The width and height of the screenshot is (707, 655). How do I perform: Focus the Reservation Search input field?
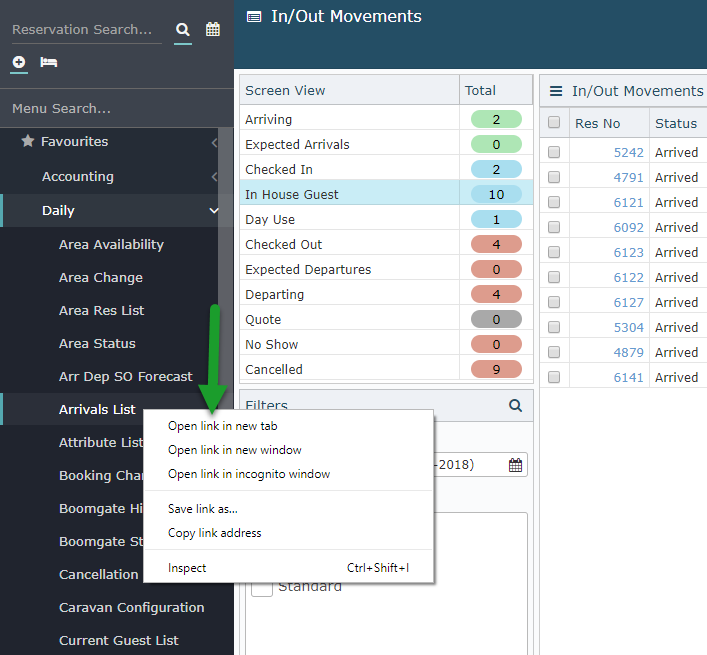click(87, 30)
